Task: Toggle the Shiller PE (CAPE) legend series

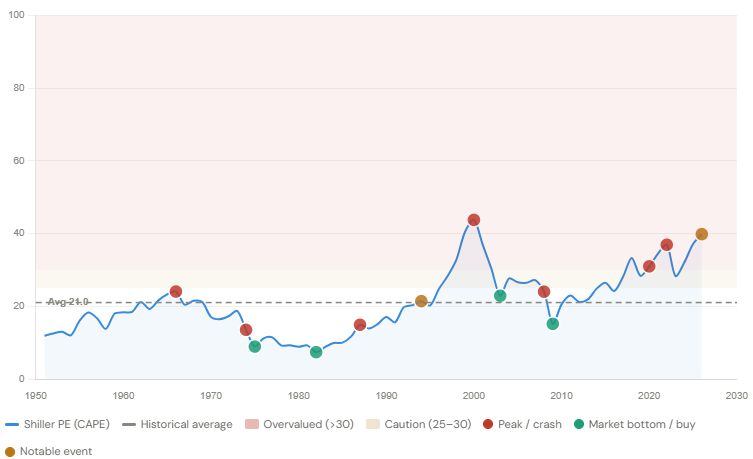Action: point(58,424)
